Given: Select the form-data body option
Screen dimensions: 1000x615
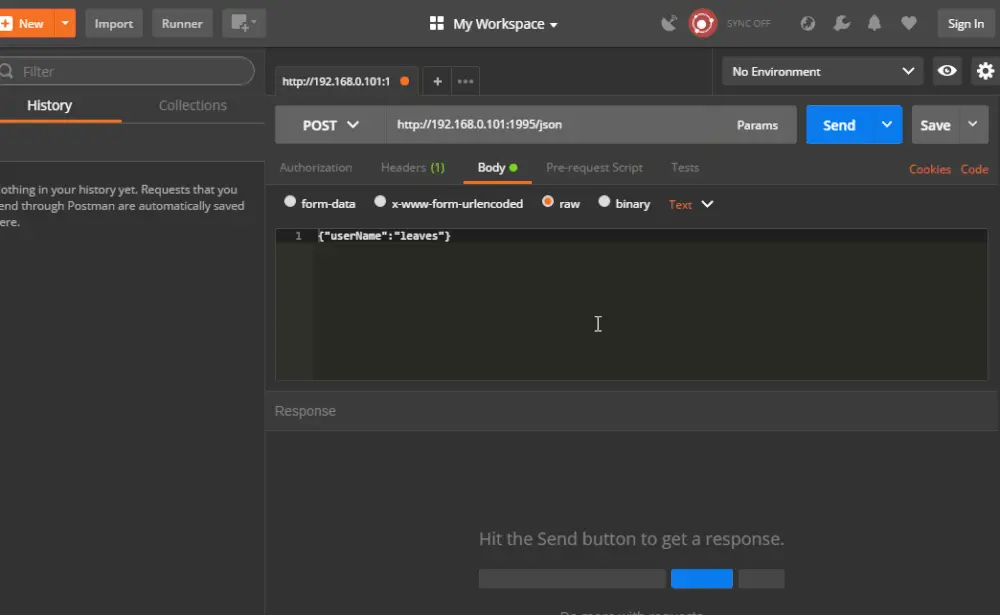Looking at the screenshot, I should [x=290, y=202].
